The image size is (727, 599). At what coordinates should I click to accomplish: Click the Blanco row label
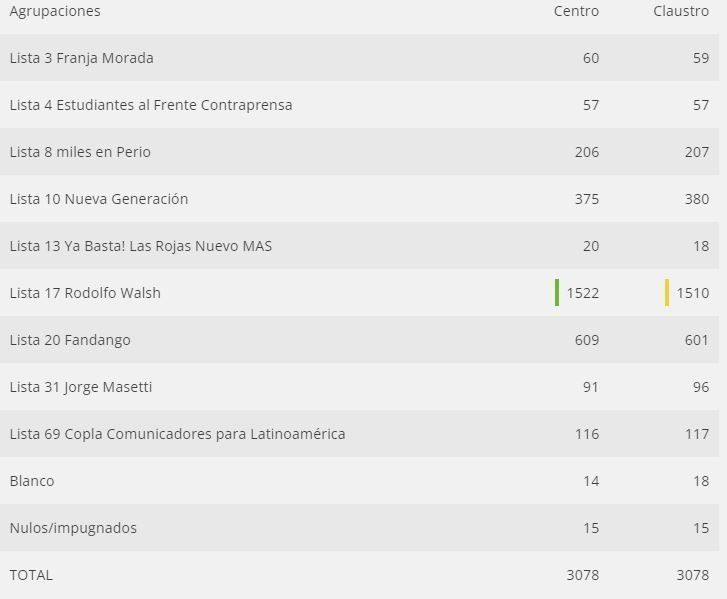[x=32, y=481]
